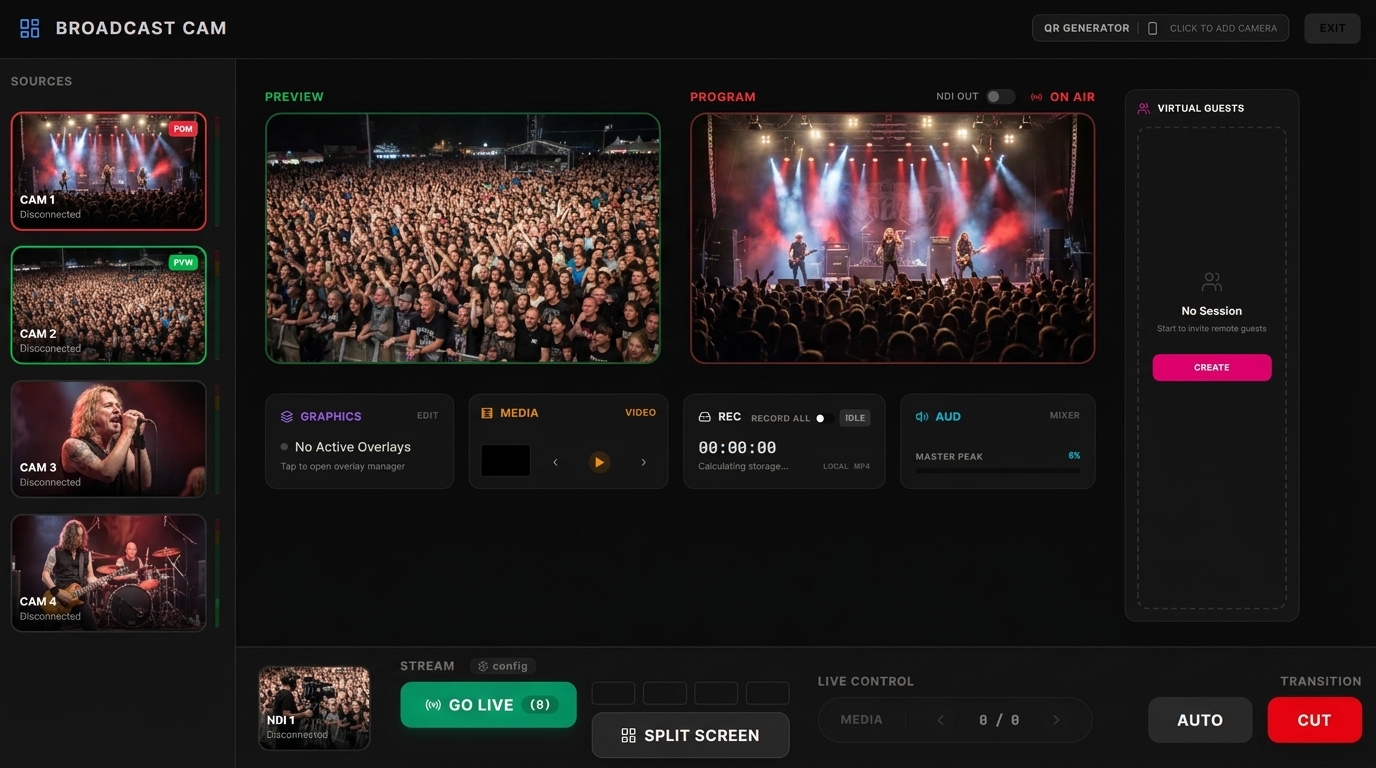Toggle the RECORD ALL switch
This screenshot has width=1376, height=768.
coord(825,418)
